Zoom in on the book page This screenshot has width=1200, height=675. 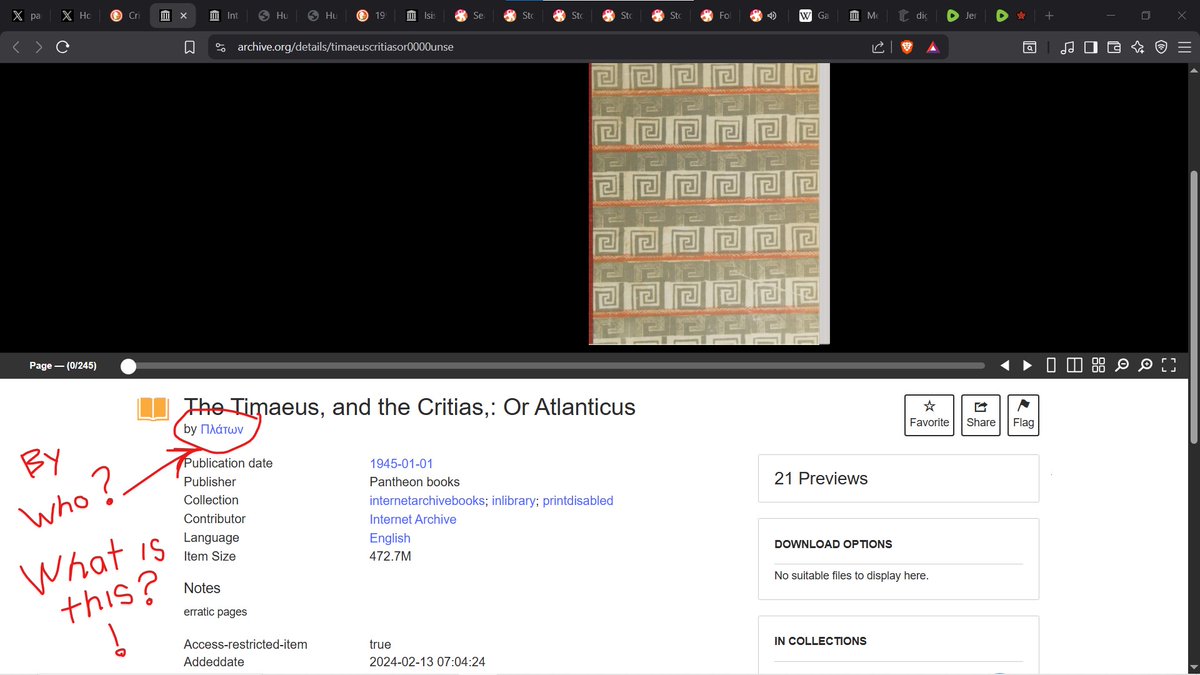point(1146,366)
